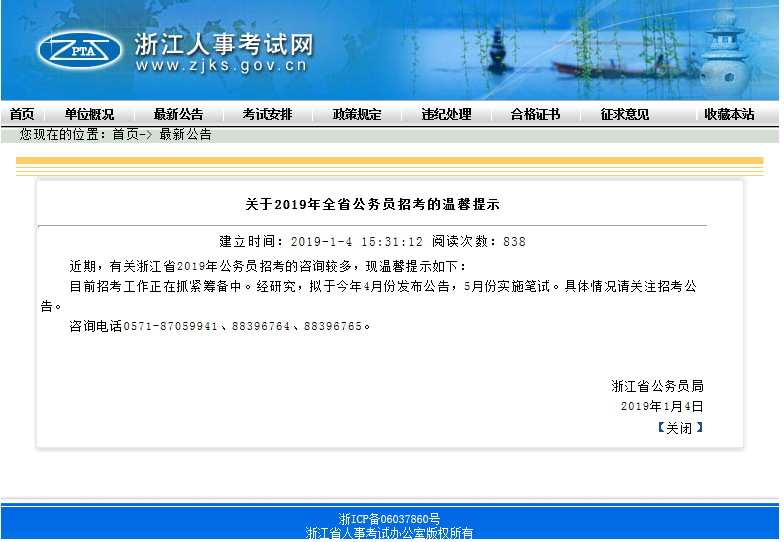Open 首页 in the main navigation bar
The height and width of the screenshot is (542, 784).
click(x=22, y=114)
